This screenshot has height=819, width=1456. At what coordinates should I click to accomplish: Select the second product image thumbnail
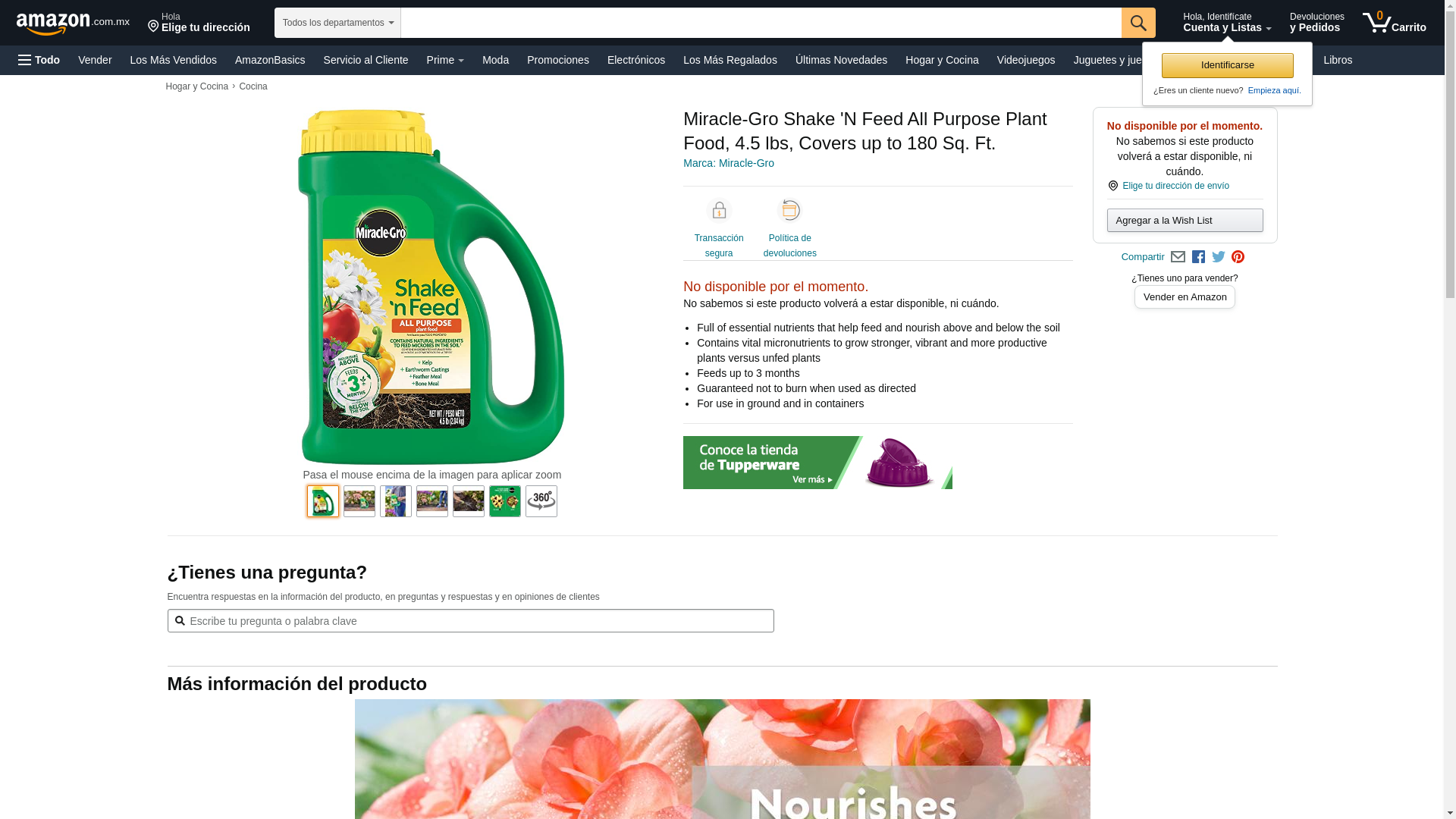click(359, 501)
